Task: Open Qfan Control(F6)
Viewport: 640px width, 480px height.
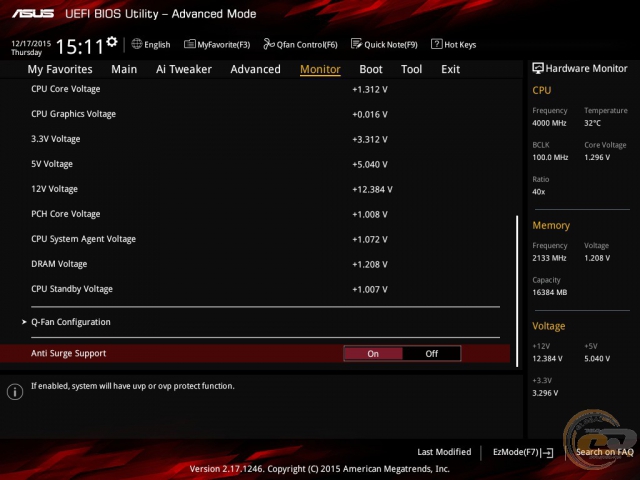Action: [x=300, y=44]
